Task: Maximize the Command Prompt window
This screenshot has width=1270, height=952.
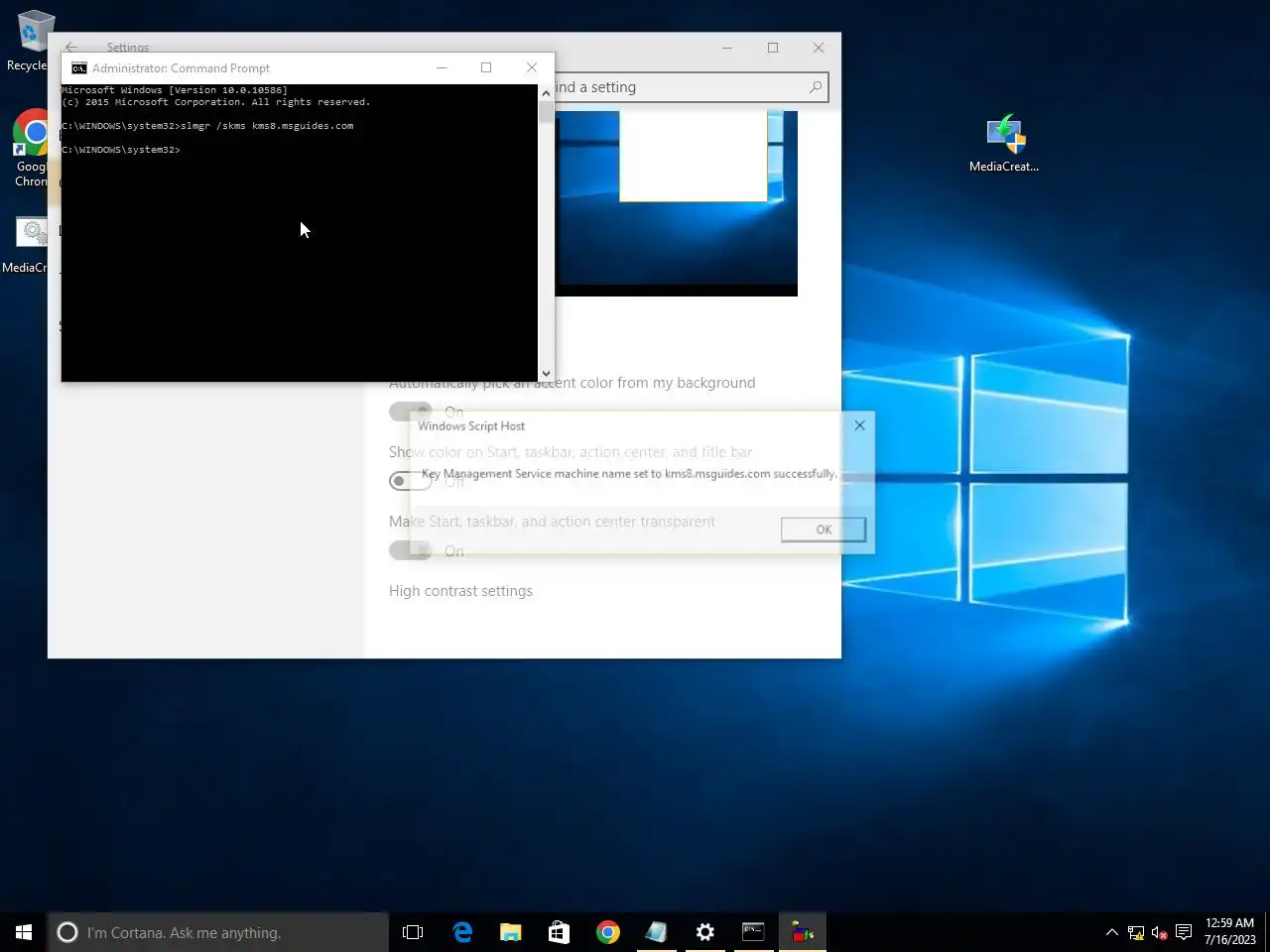Action: (486, 67)
